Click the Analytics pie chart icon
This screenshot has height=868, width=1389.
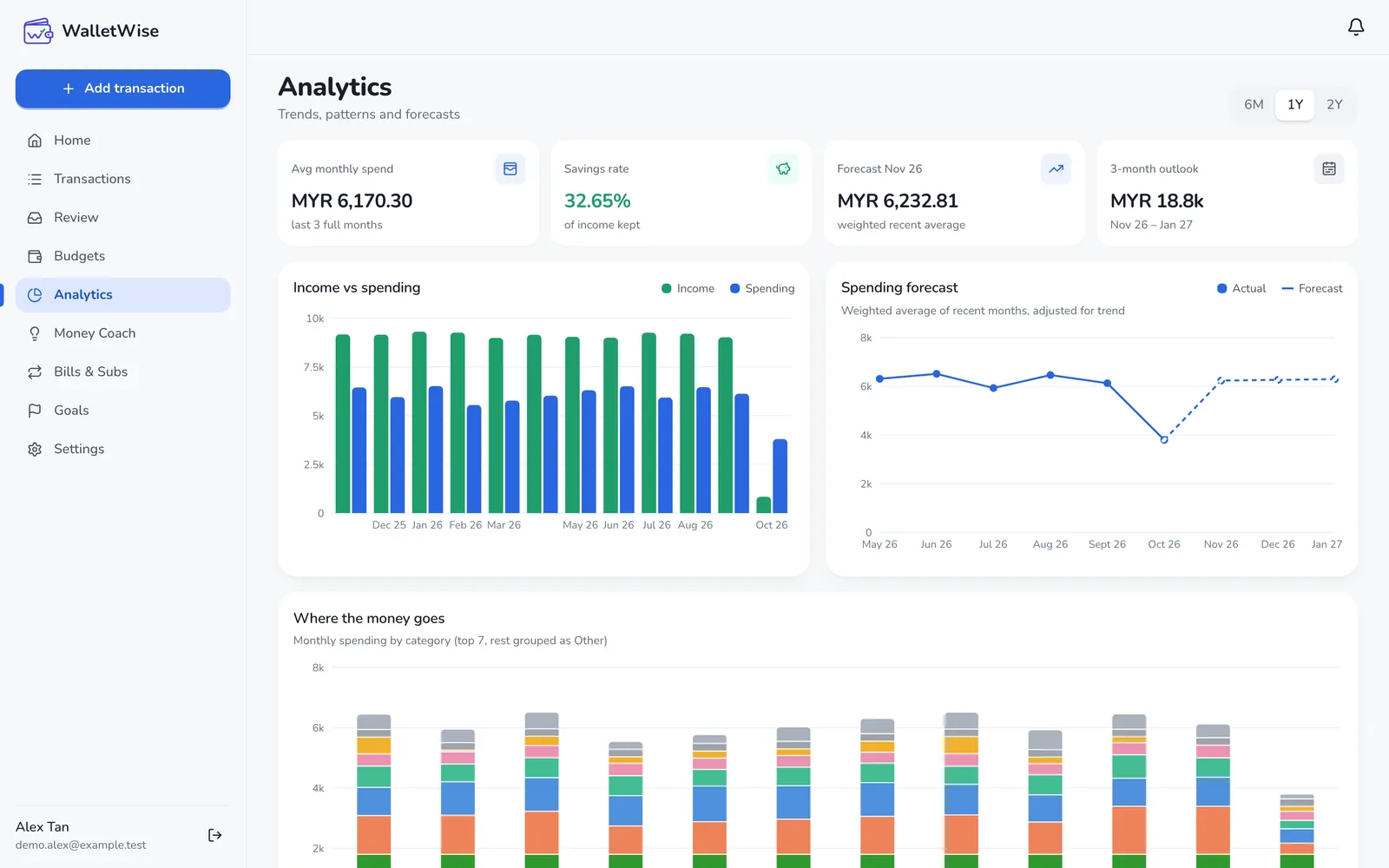[x=35, y=295]
